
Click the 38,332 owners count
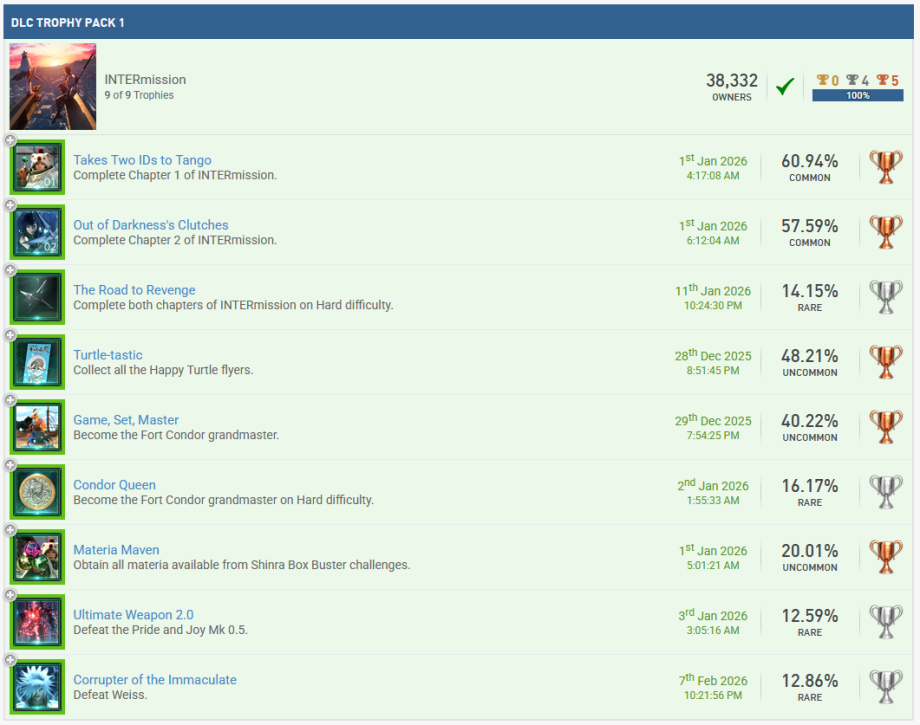(731, 81)
